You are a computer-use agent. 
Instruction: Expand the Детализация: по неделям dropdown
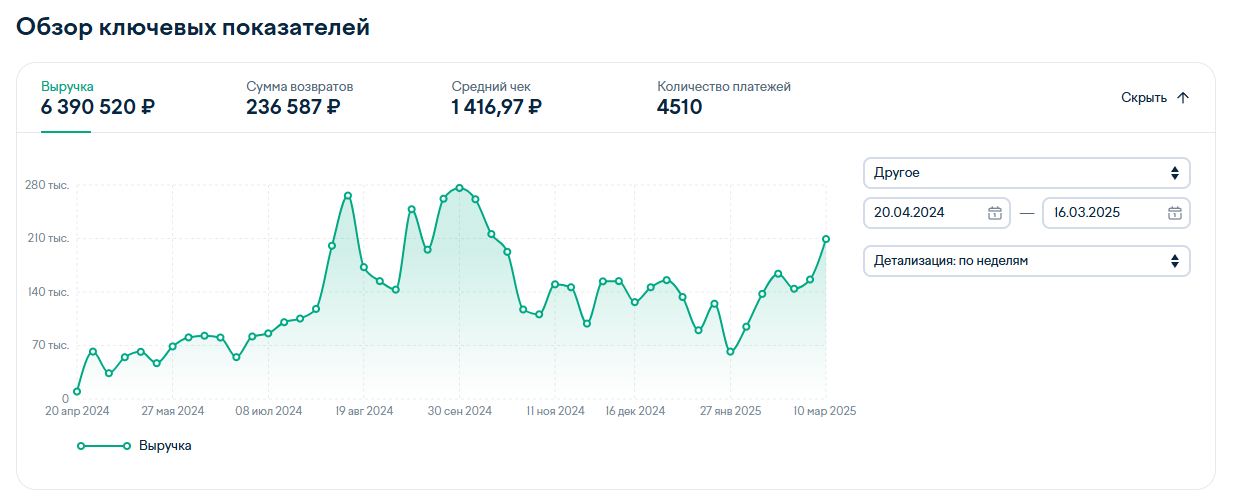pos(1027,261)
